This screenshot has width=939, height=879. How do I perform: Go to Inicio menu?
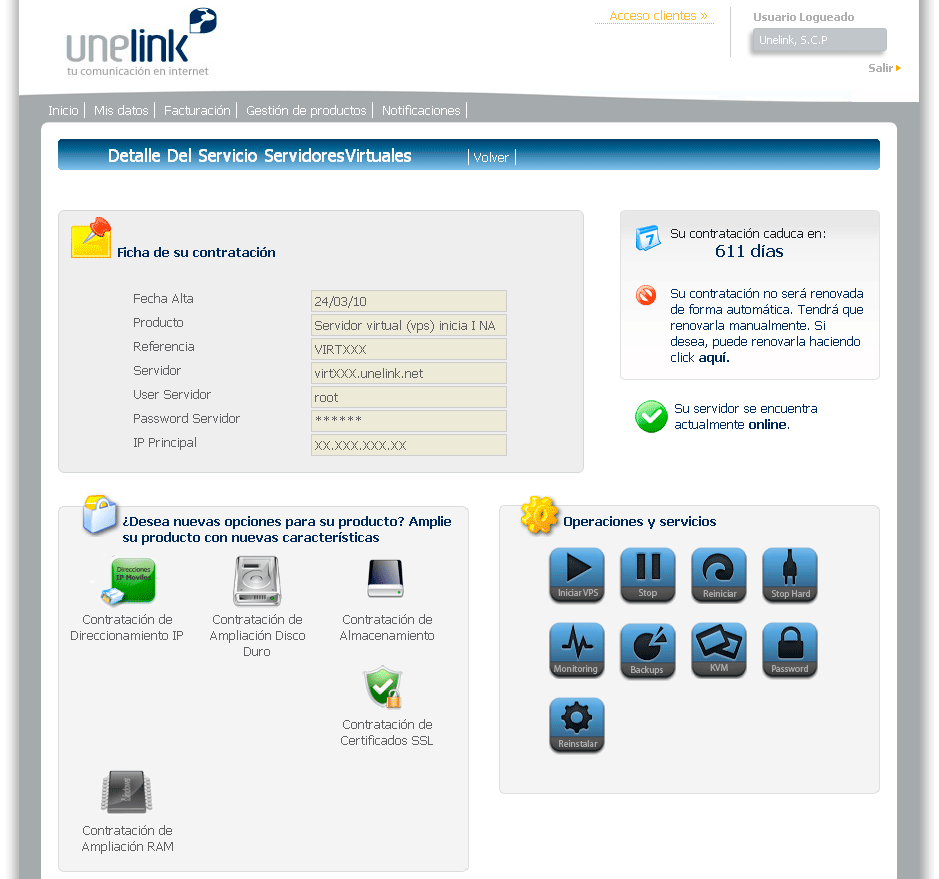pos(63,110)
